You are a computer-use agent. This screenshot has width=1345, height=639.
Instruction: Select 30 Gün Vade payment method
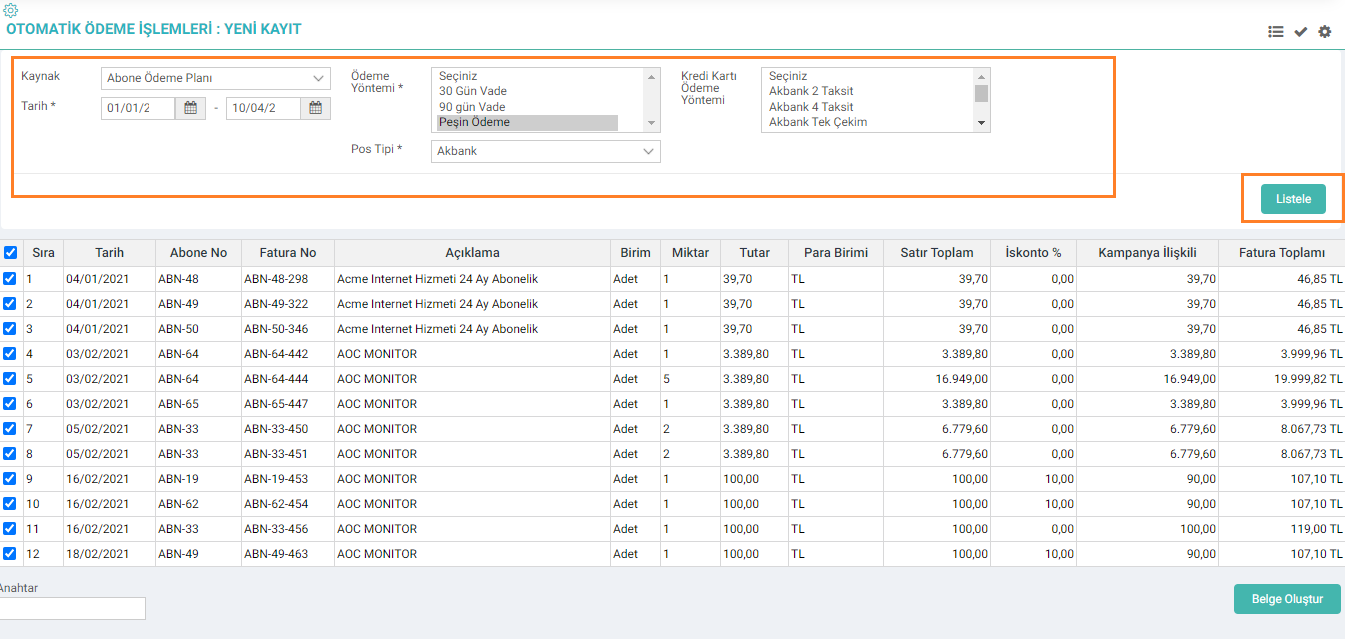pyautogui.click(x=527, y=91)
